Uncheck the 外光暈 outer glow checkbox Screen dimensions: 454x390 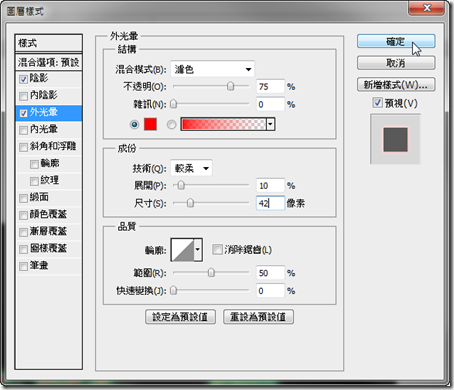pyautogui.click(x=23, y=113)
